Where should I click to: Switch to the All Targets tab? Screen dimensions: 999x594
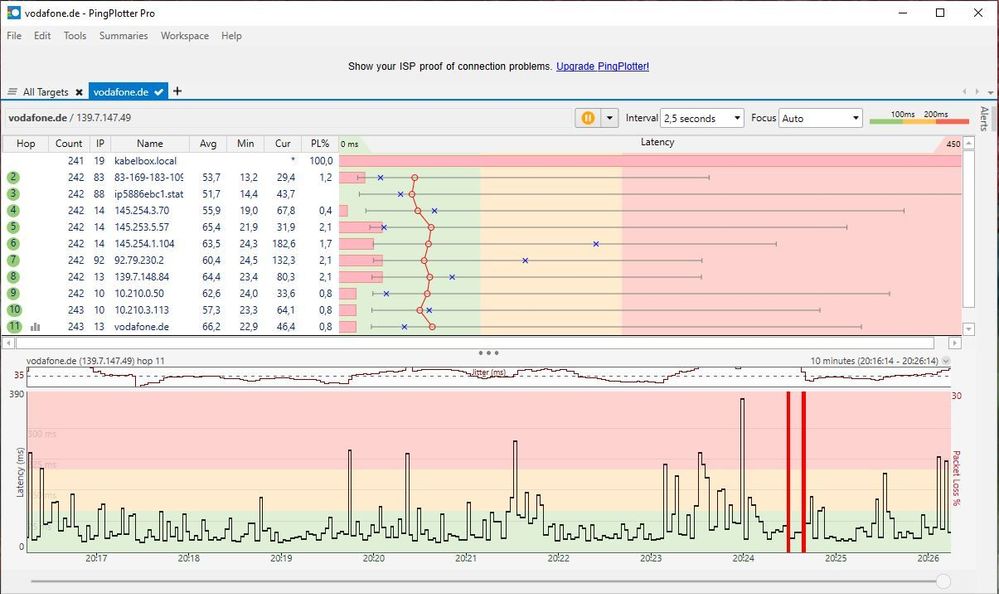click(45, 92)
